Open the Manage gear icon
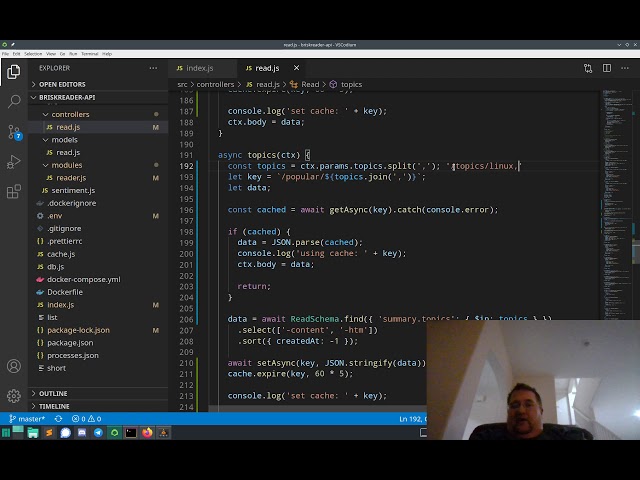The height and width of the screenshot is (480, 640). point(13,396)
